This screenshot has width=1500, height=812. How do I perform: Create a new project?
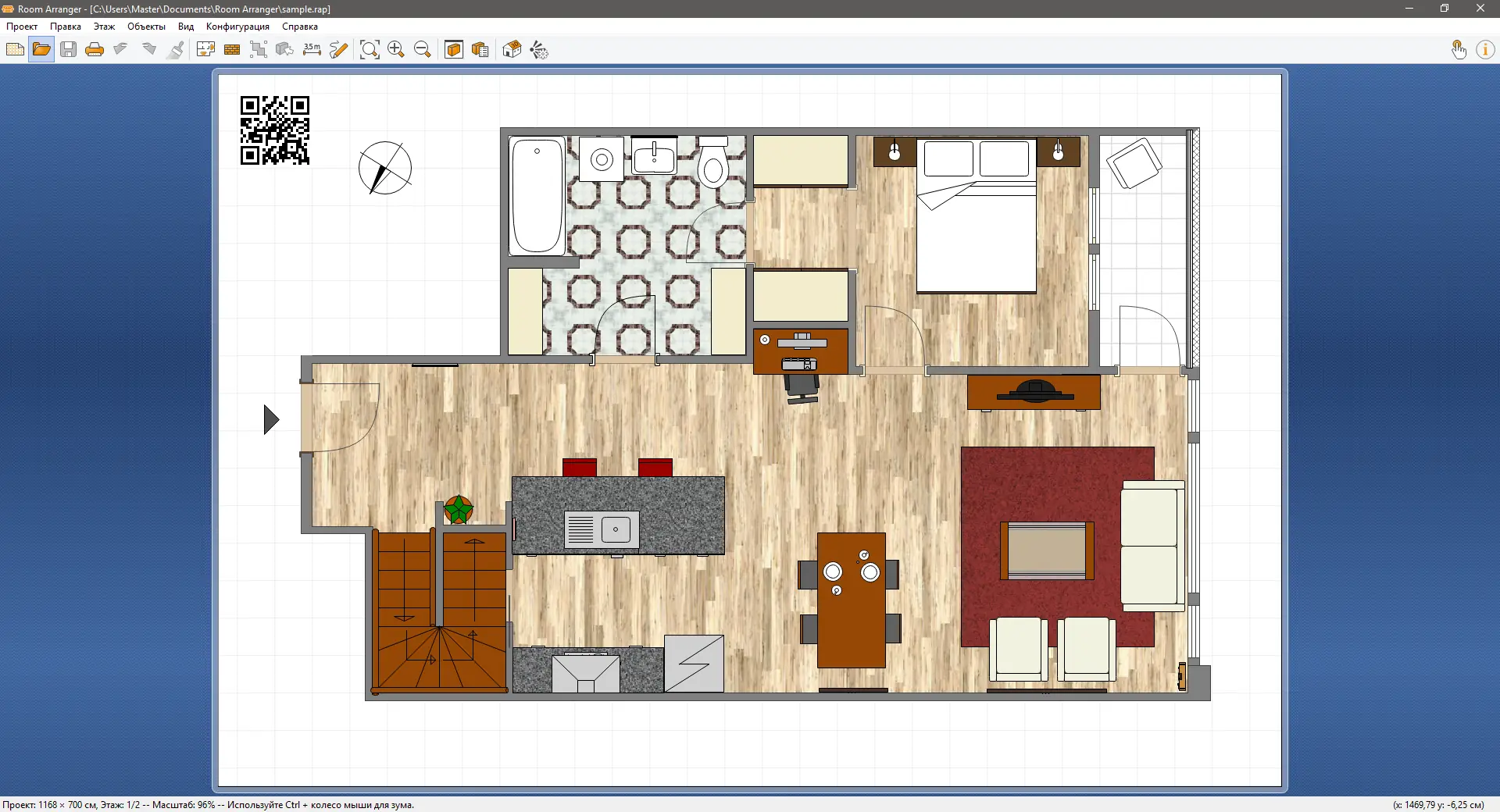[x=15, y=49]
